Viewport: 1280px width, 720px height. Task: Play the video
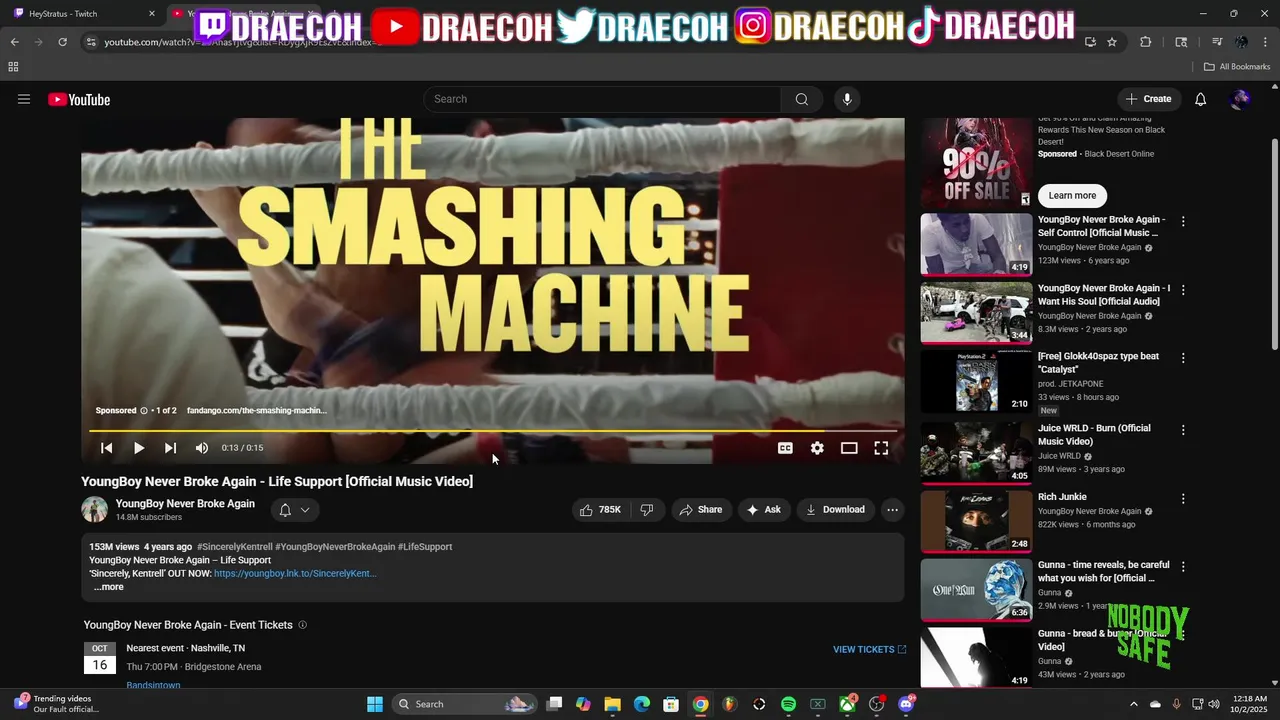(139, 448)
